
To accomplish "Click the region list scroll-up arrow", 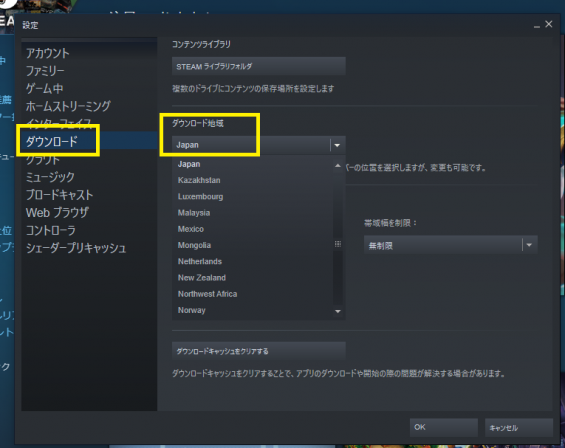I will click(338, 165).
